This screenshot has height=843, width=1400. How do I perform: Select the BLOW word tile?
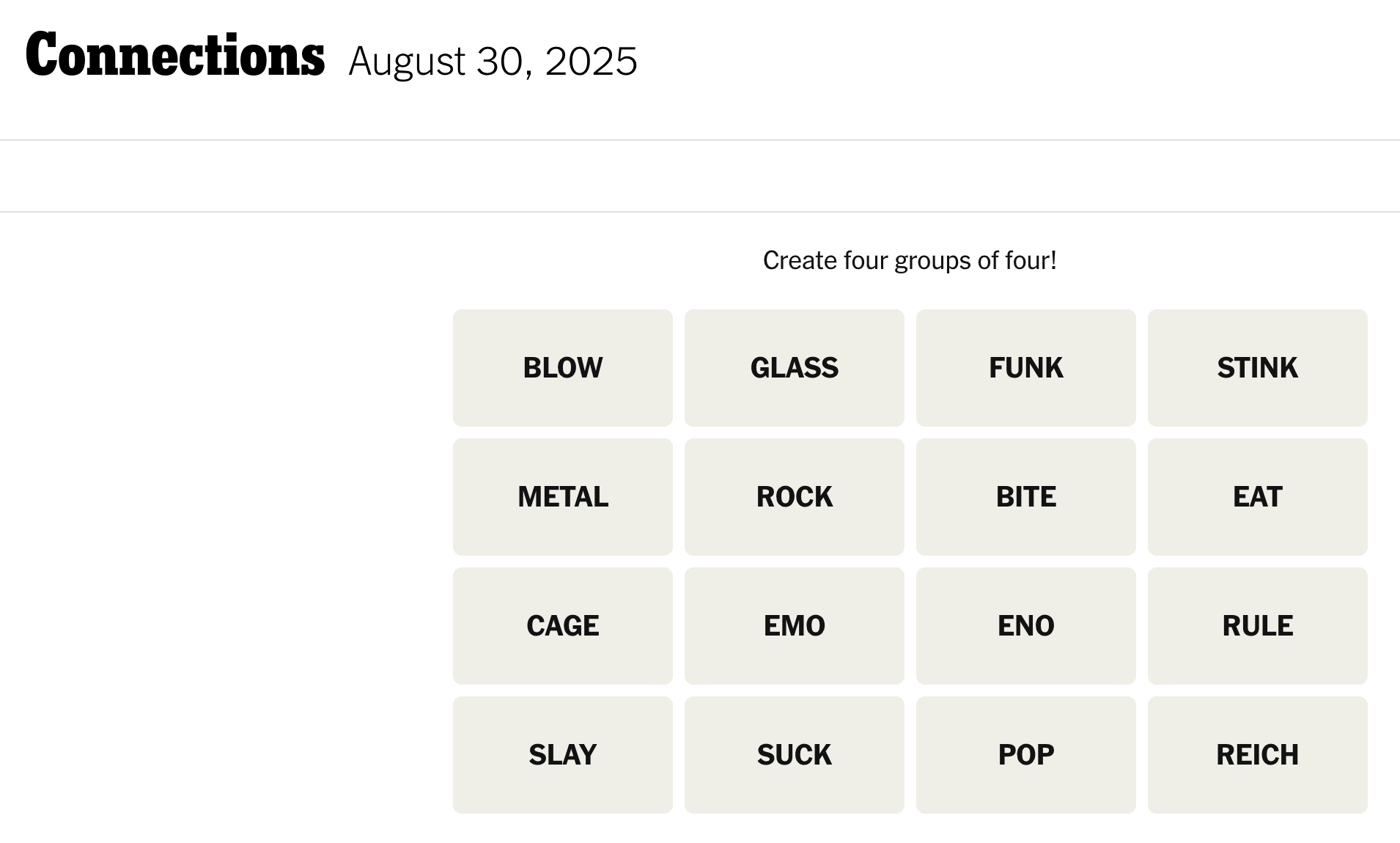pyautogui.click(x=562, y=367)
